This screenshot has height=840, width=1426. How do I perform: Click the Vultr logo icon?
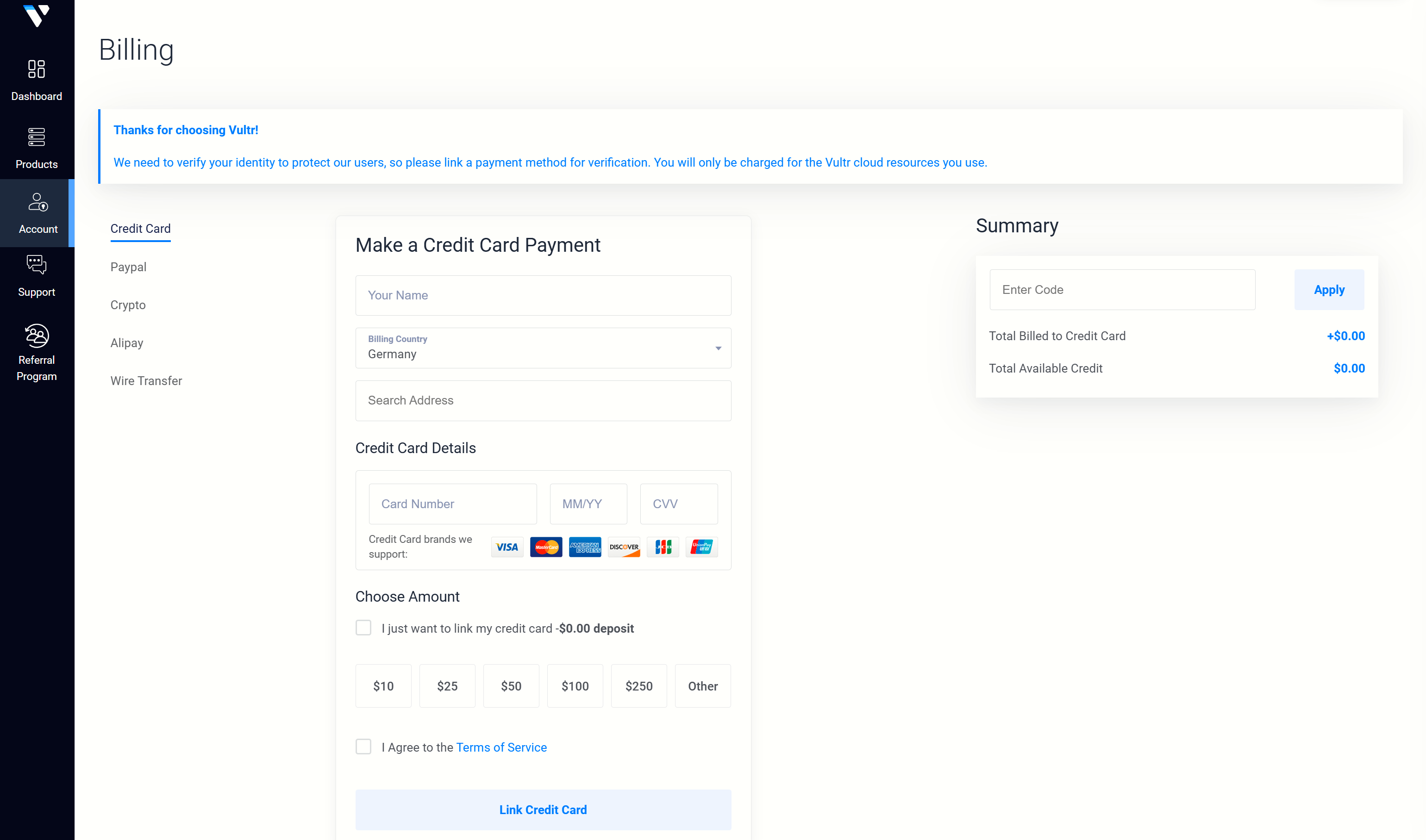tap(37, 15)
